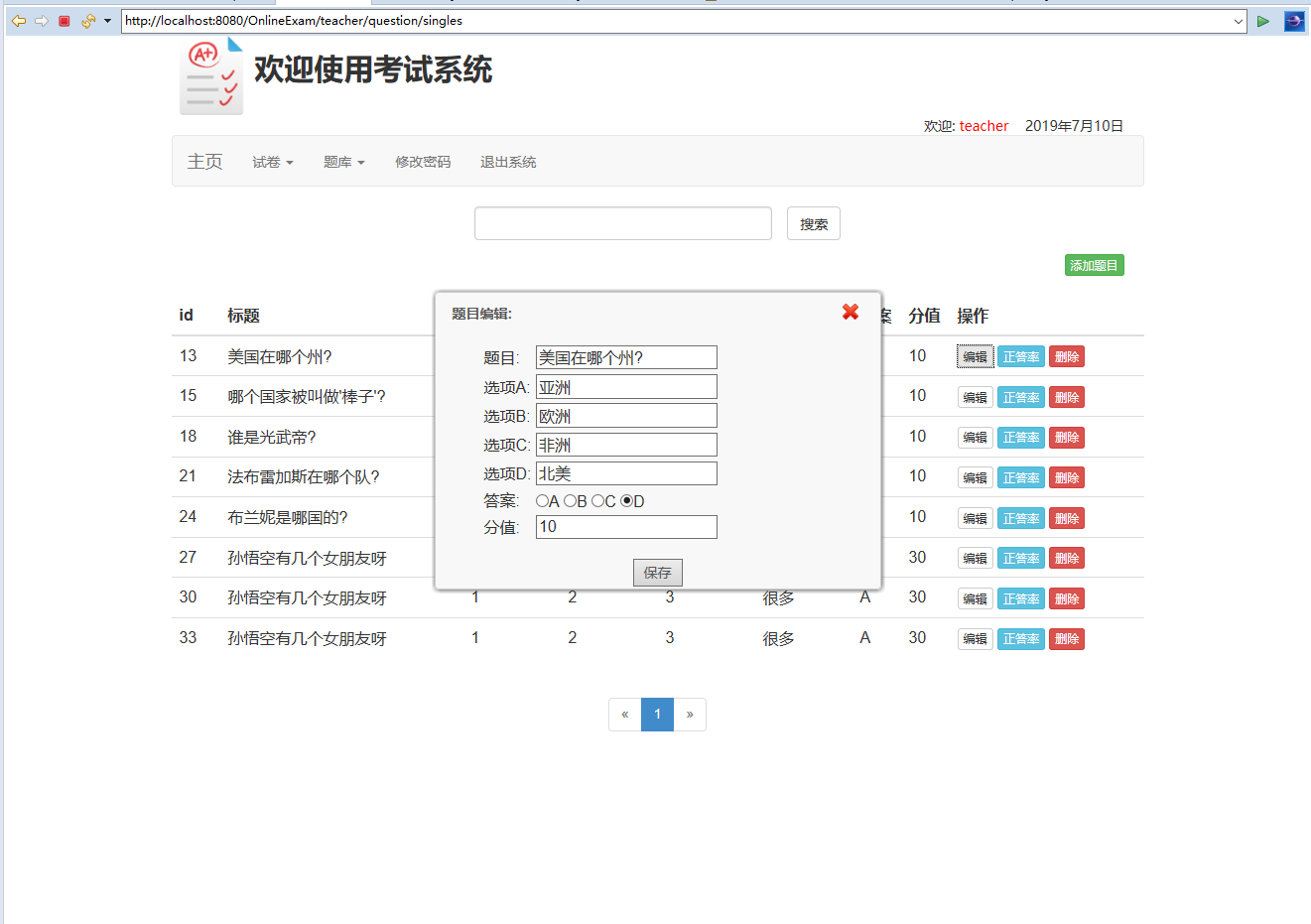Open the 修改密码 menu item
1311x924 pixels.
[423, 162]
